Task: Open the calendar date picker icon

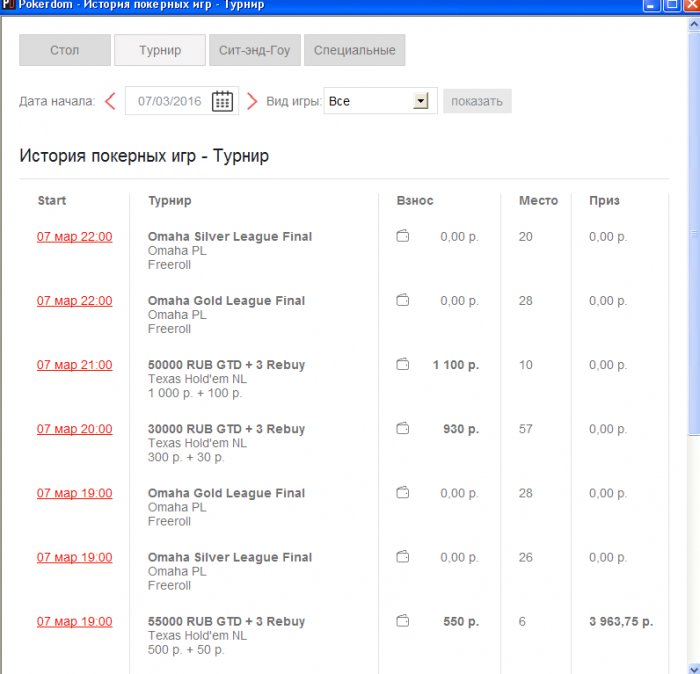Action: pos(222,101)
